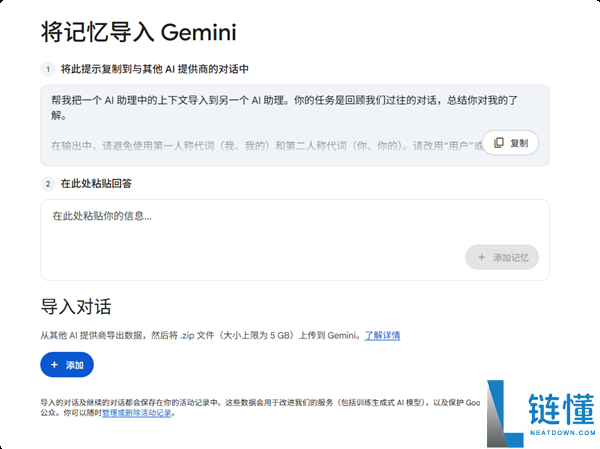600x449 pixels.
Task: Click the prompt text starting 帮我把一个 AI 助理
Action: pos(284,108)
